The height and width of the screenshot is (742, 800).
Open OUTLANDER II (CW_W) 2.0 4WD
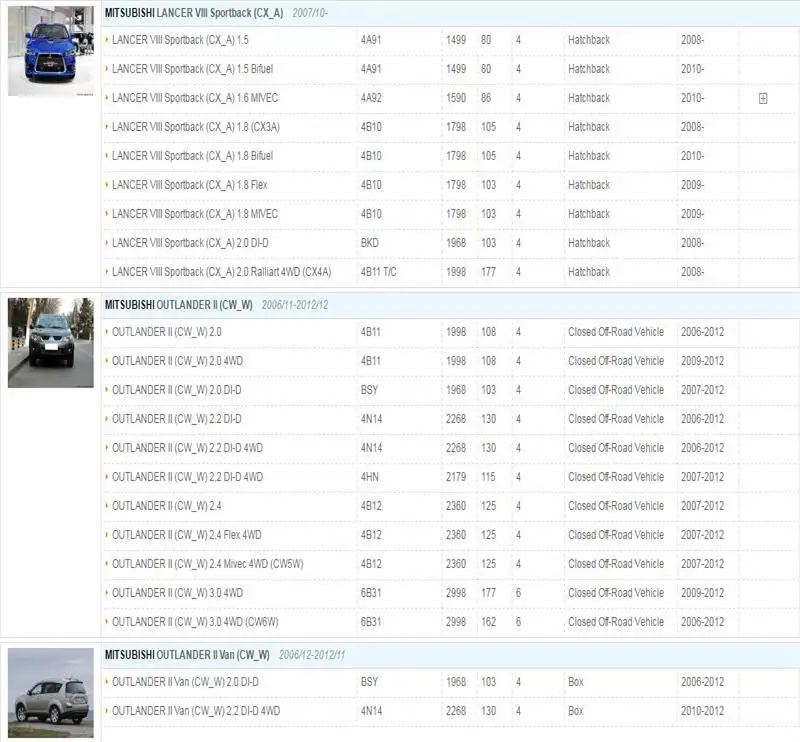tap(178, 361)
